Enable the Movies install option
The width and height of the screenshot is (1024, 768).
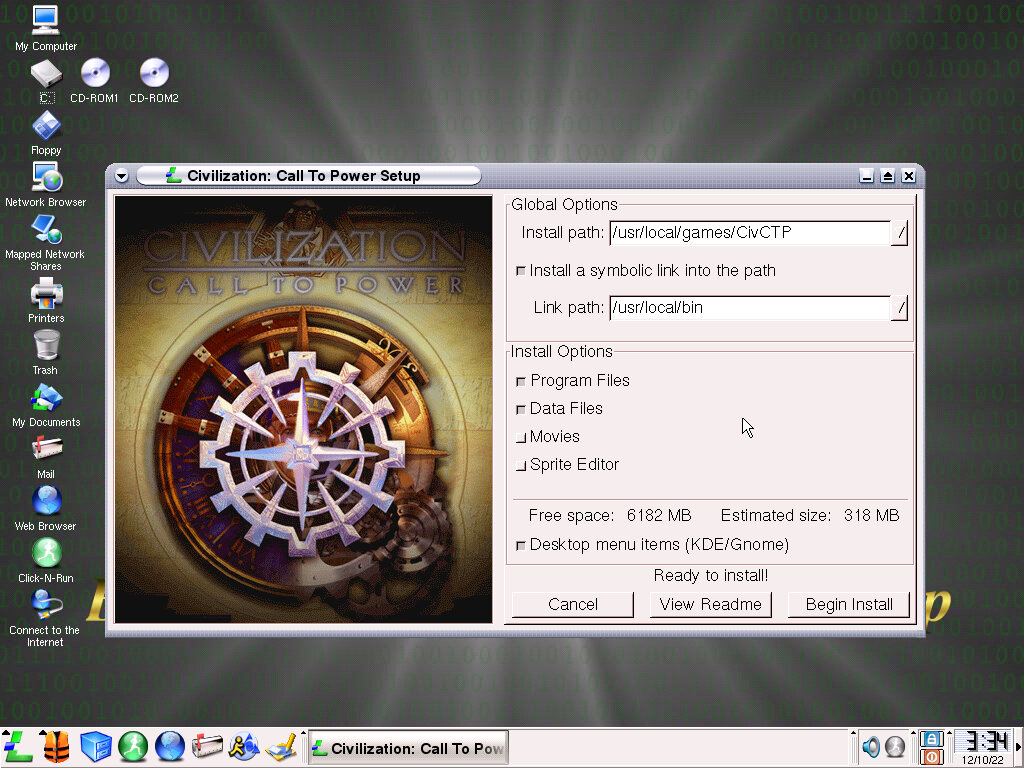tap(521, 437)
